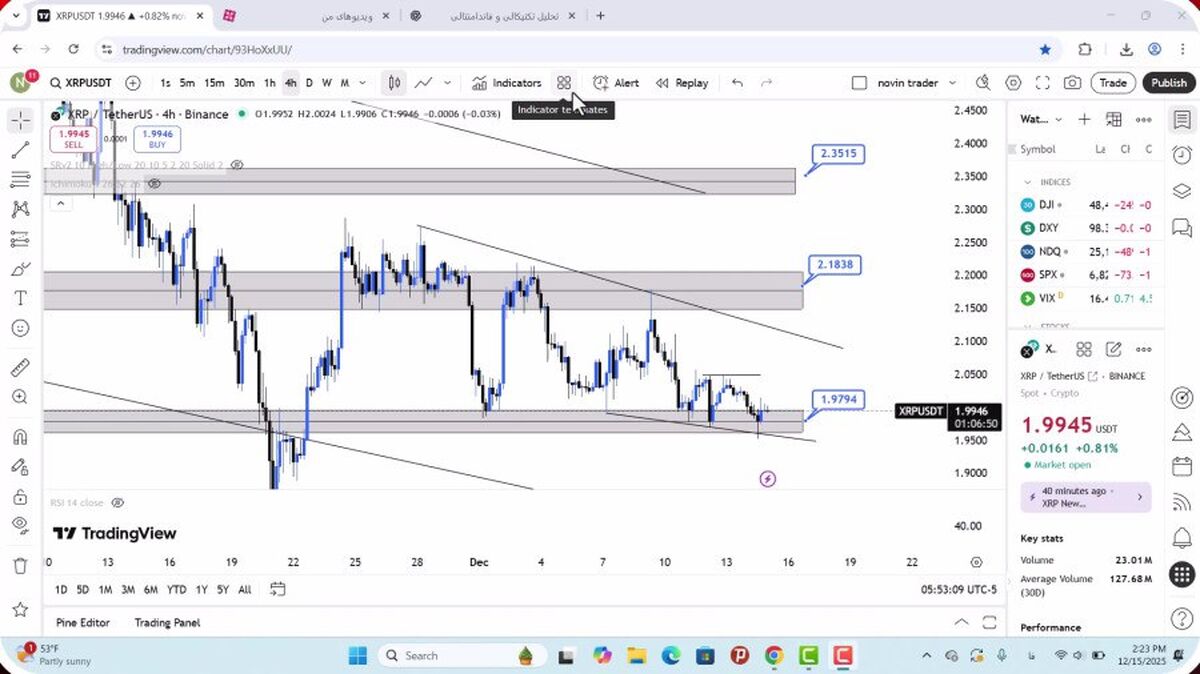The width and height of the screenshot is (1200, 674).
Task: Open the emoji and icons tool
Action: click(20, 328)
